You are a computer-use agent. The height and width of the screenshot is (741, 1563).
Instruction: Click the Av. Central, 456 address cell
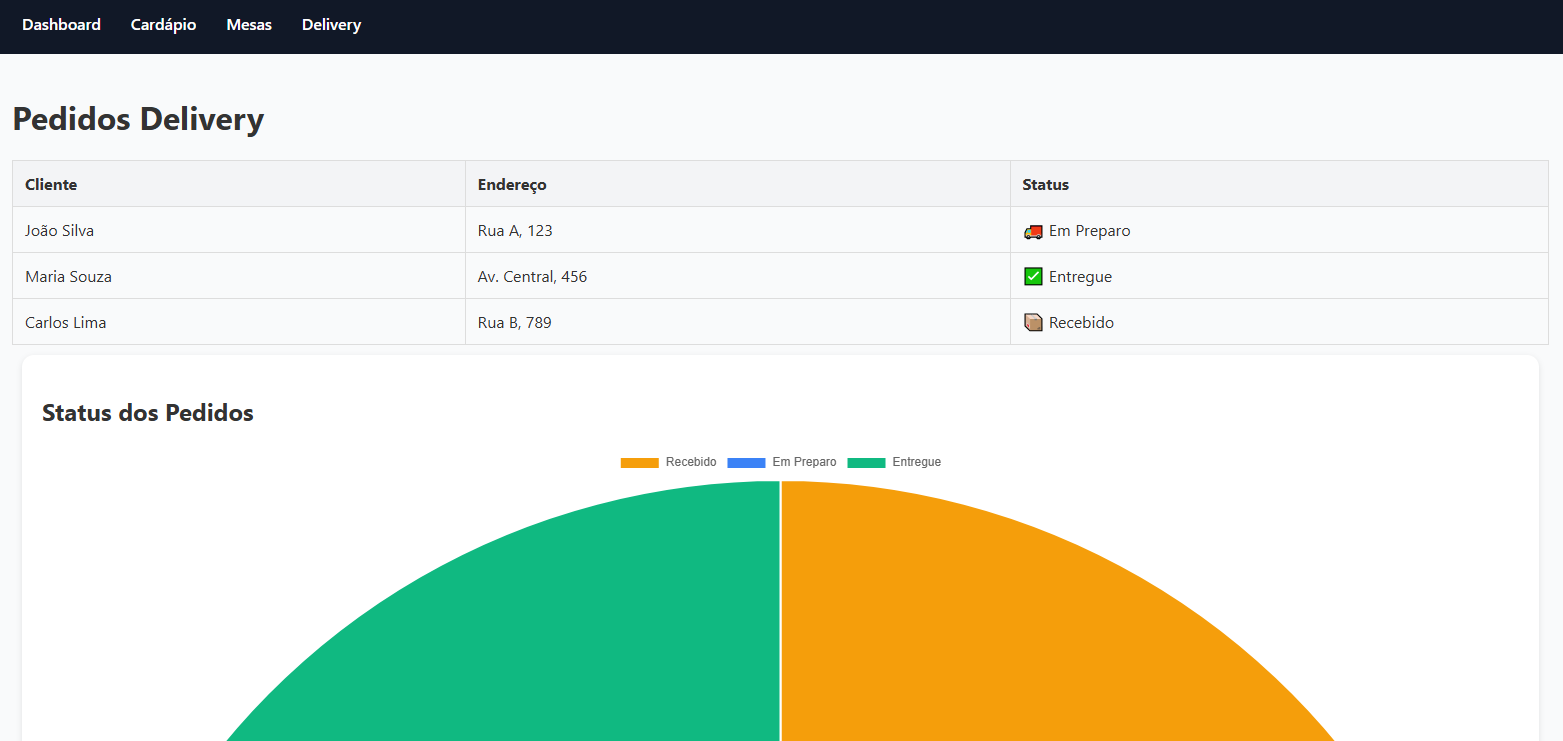point(532,277)
